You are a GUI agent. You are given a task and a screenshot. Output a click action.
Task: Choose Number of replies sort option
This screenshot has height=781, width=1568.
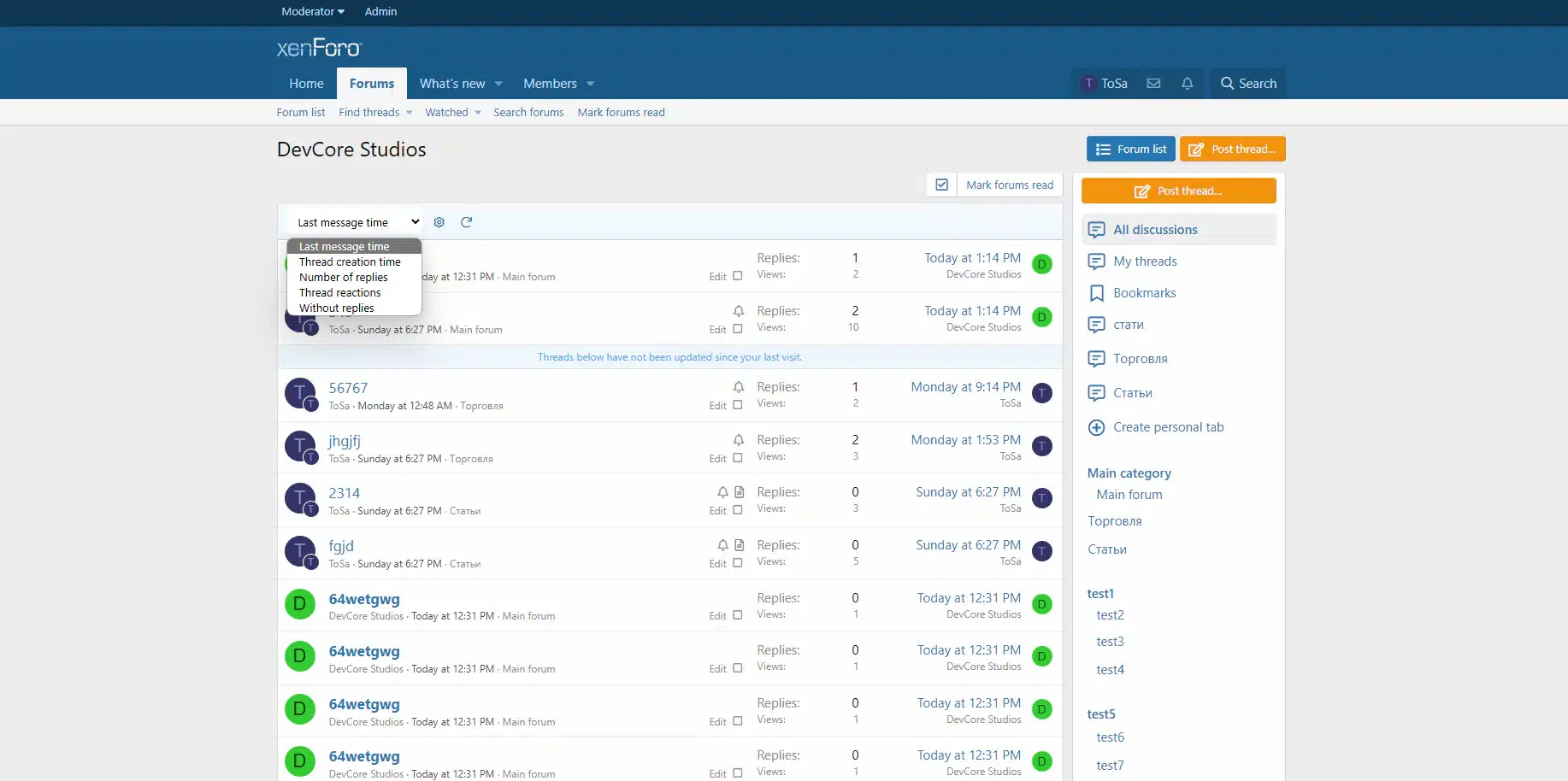click(344, 278)
